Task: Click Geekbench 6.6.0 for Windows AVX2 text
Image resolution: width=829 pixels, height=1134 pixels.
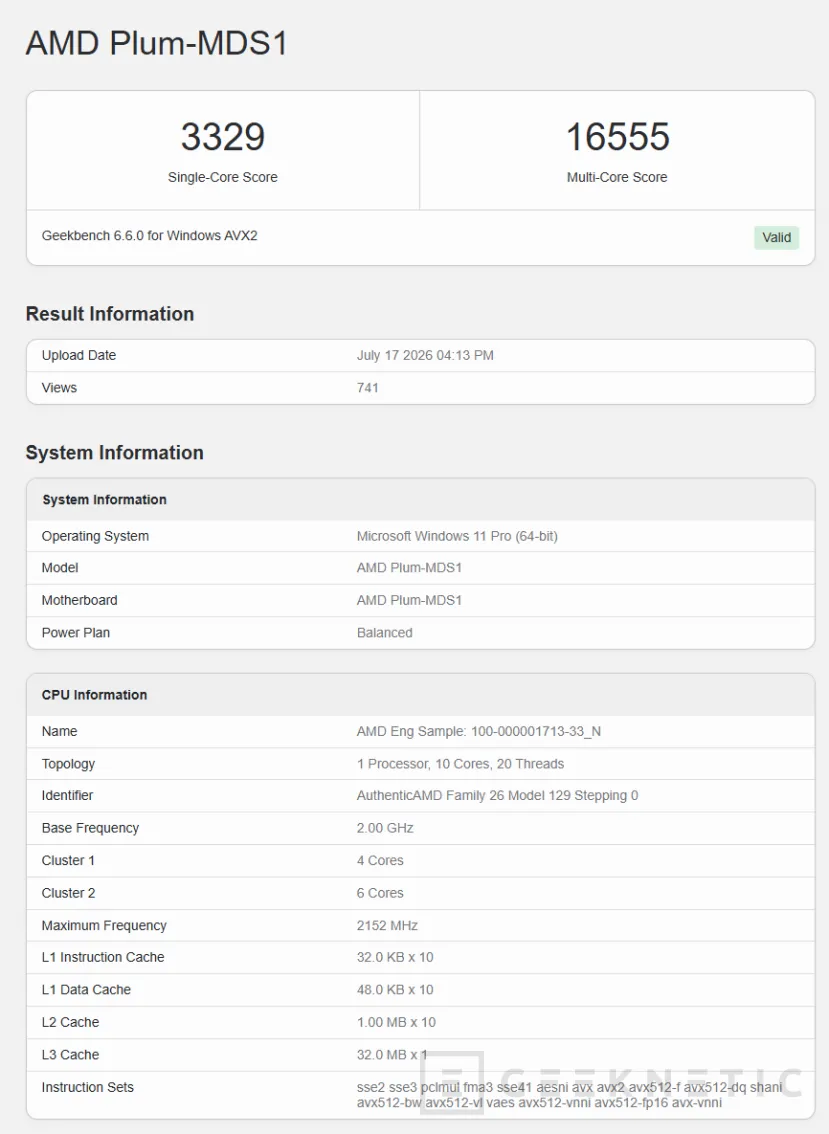Action: tap(150, 236)
